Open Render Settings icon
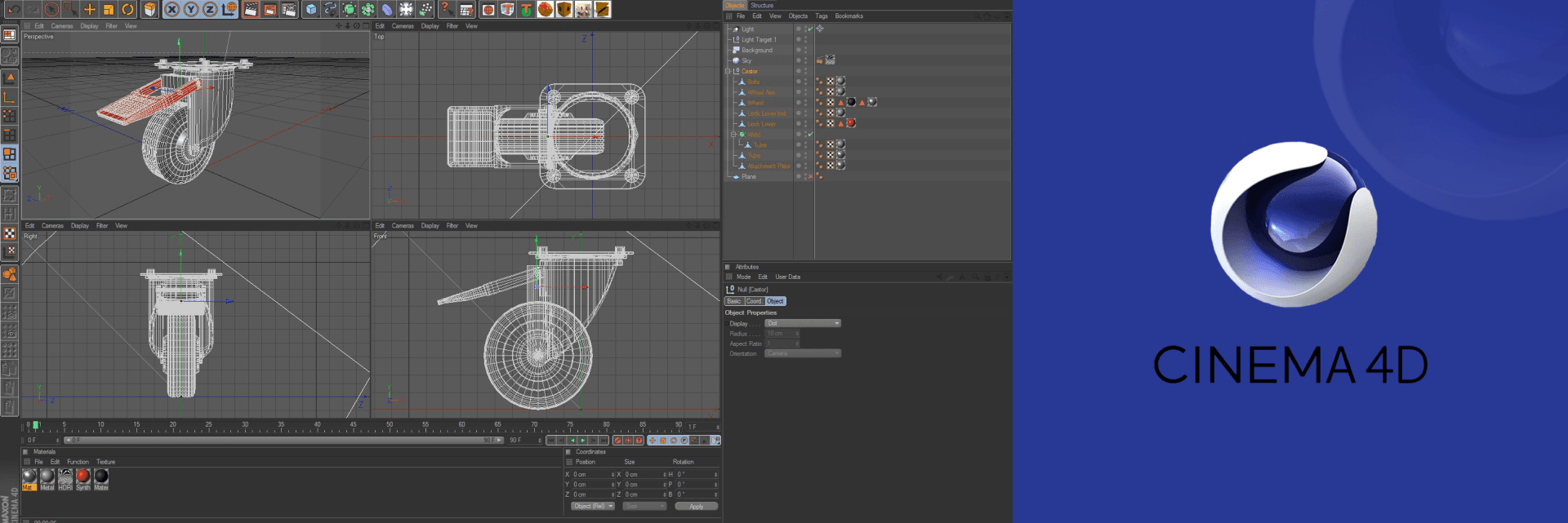1568x523 pixels. [289, 9]
